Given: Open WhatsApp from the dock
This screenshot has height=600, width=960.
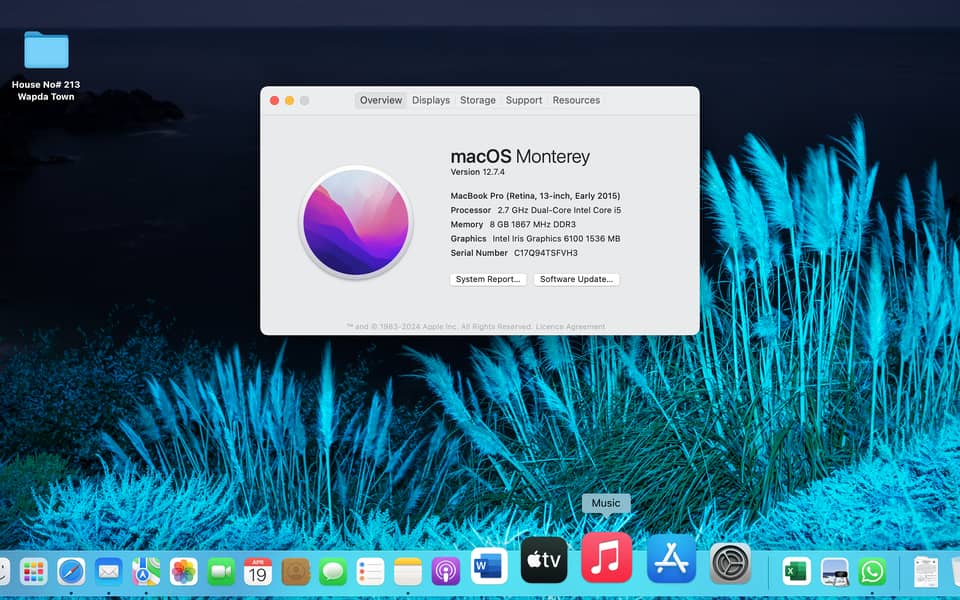Looking at the screenshot, I should click(872, 572).
